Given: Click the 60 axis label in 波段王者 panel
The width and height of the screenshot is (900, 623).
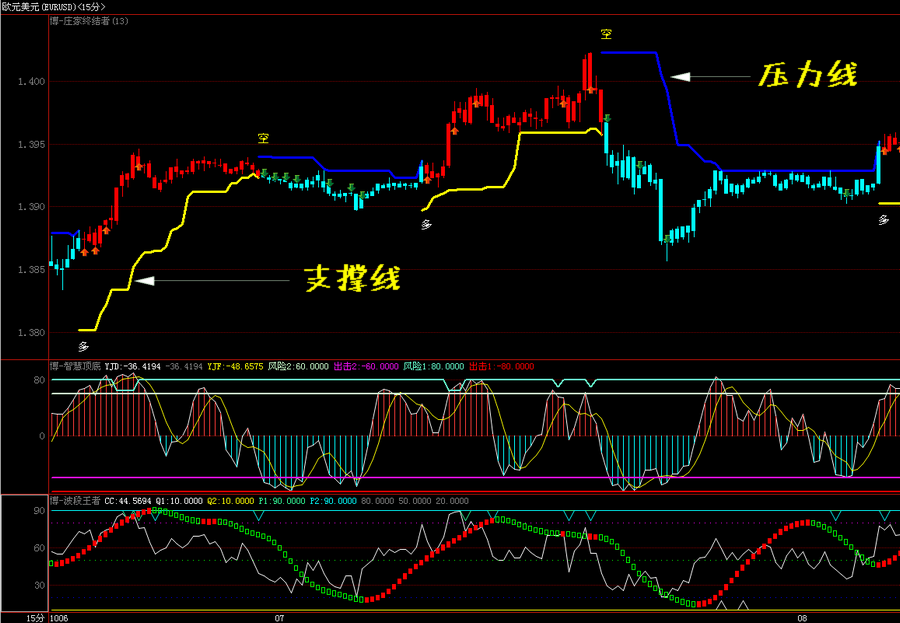Looking at the screenshot, I should (39, 548).
